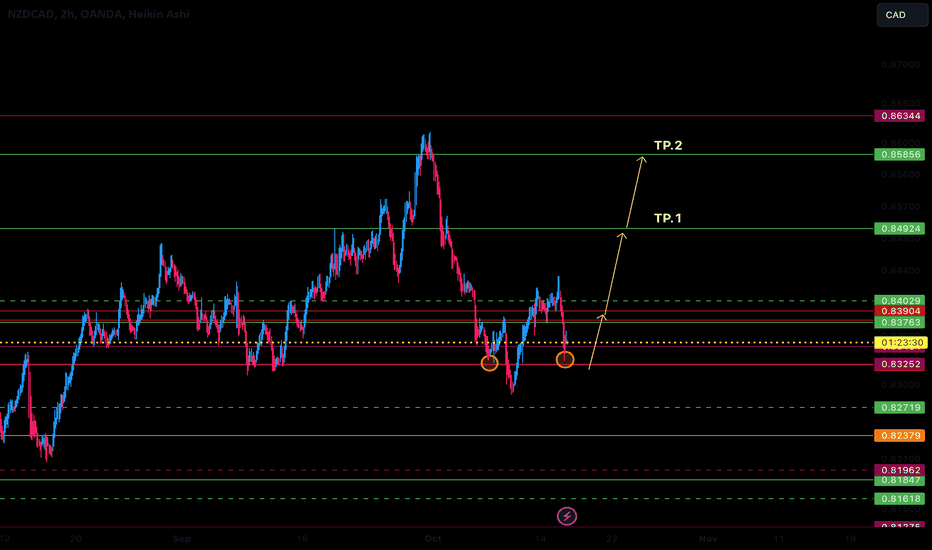This screenshot has width=932, height=550.
Task: Click the TP.2 text label
Action: [668, 145]
